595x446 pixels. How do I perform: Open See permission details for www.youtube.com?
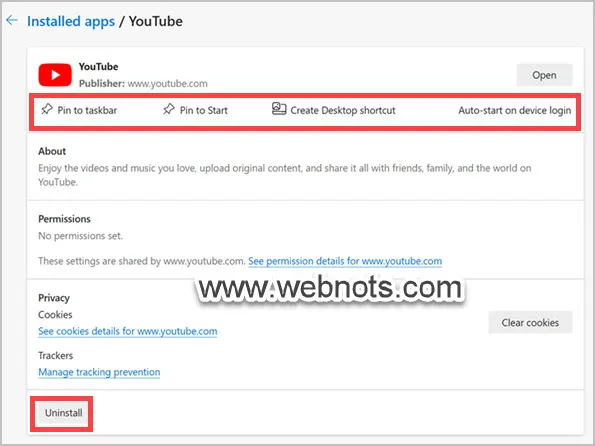(x=345, y=261)
